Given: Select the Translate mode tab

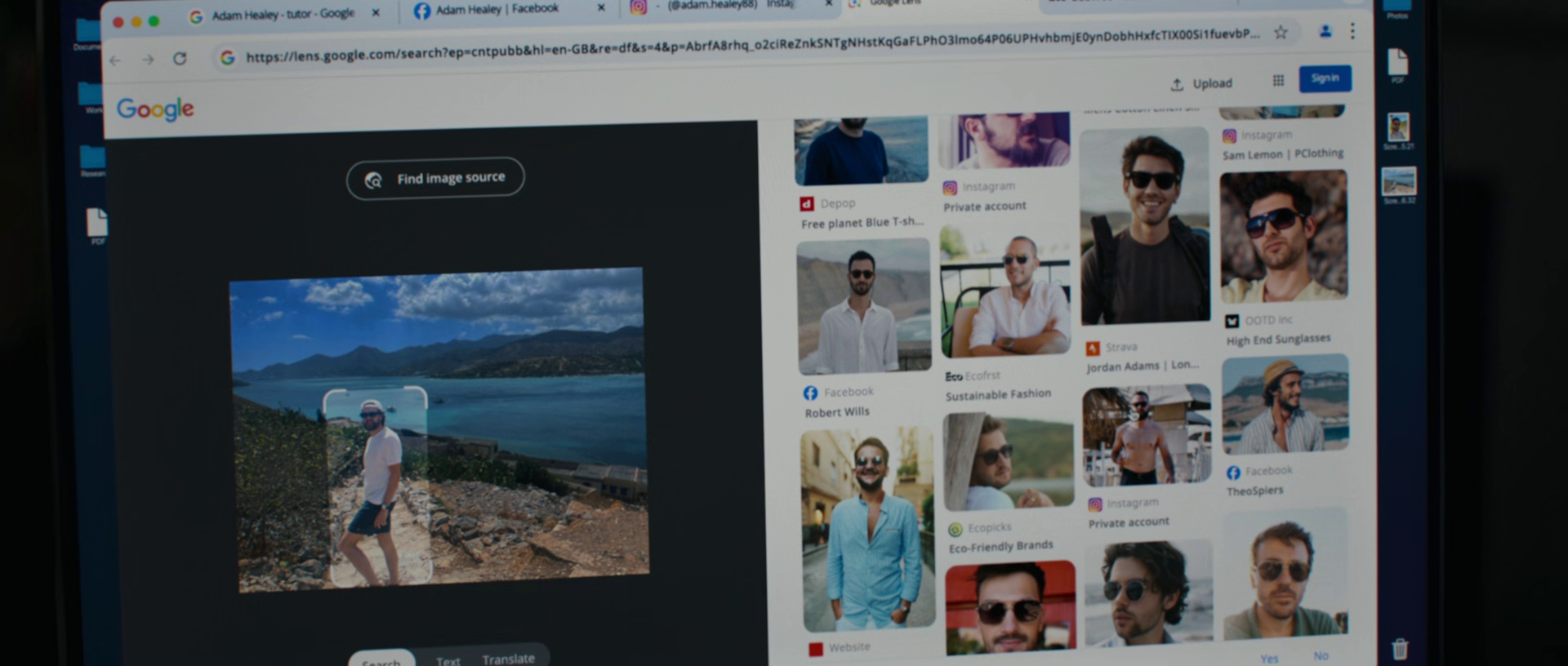Looking at the screenshot, I should (508, 659).
